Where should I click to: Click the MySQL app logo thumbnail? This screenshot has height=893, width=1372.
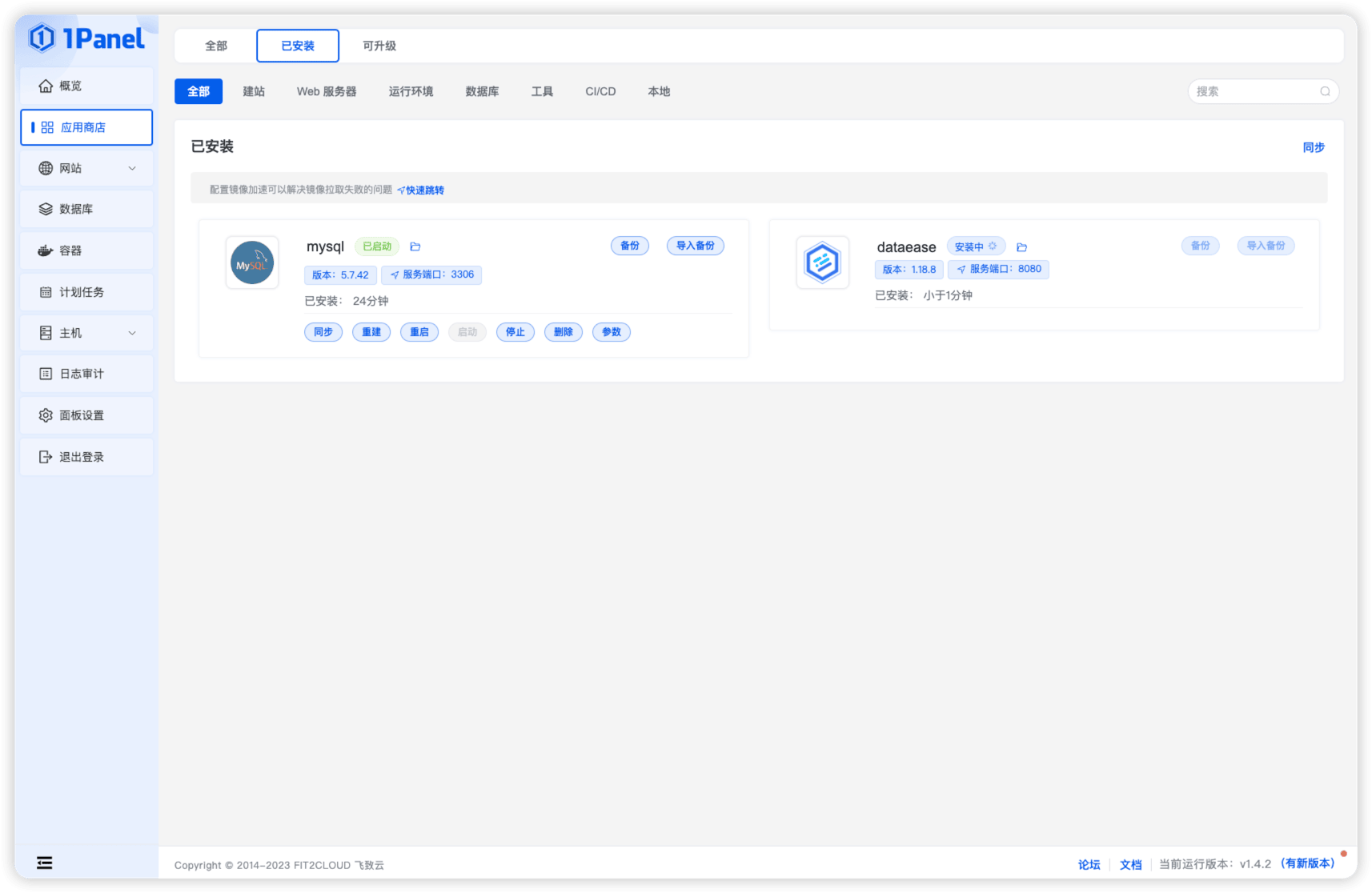coord(252,262)
